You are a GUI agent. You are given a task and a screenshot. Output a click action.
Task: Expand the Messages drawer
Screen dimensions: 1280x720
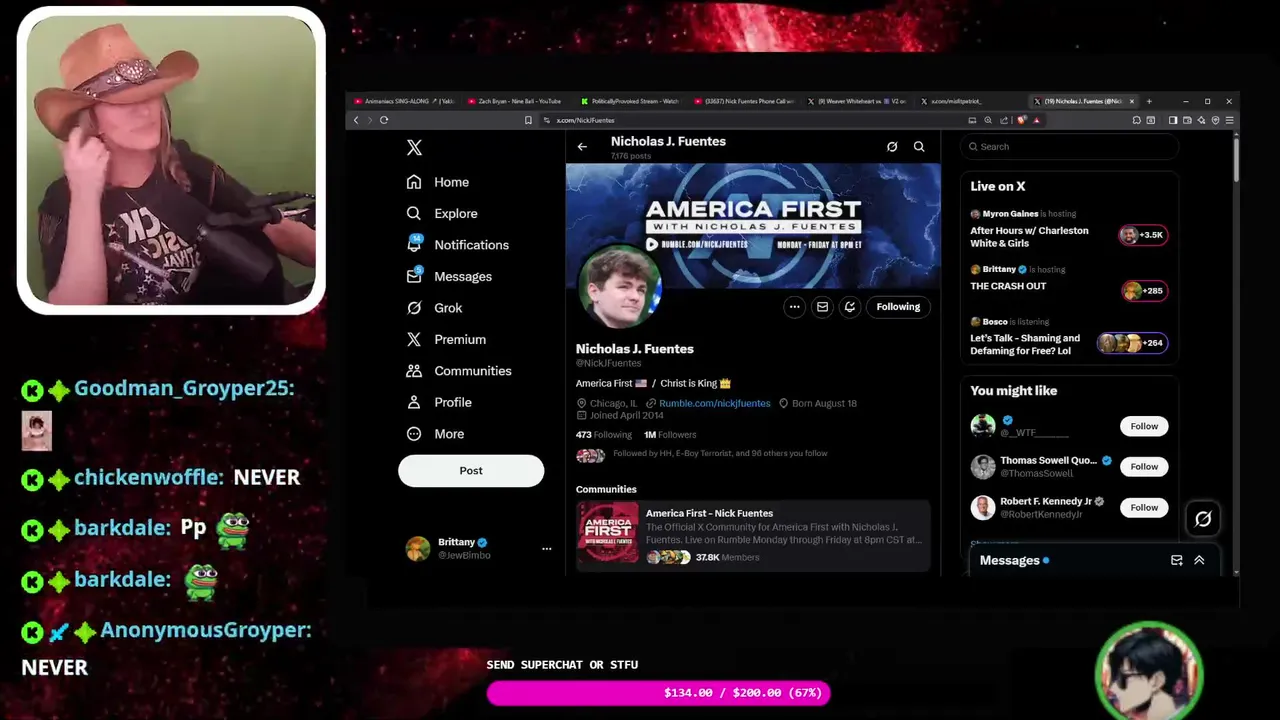tap(1199, 560)
